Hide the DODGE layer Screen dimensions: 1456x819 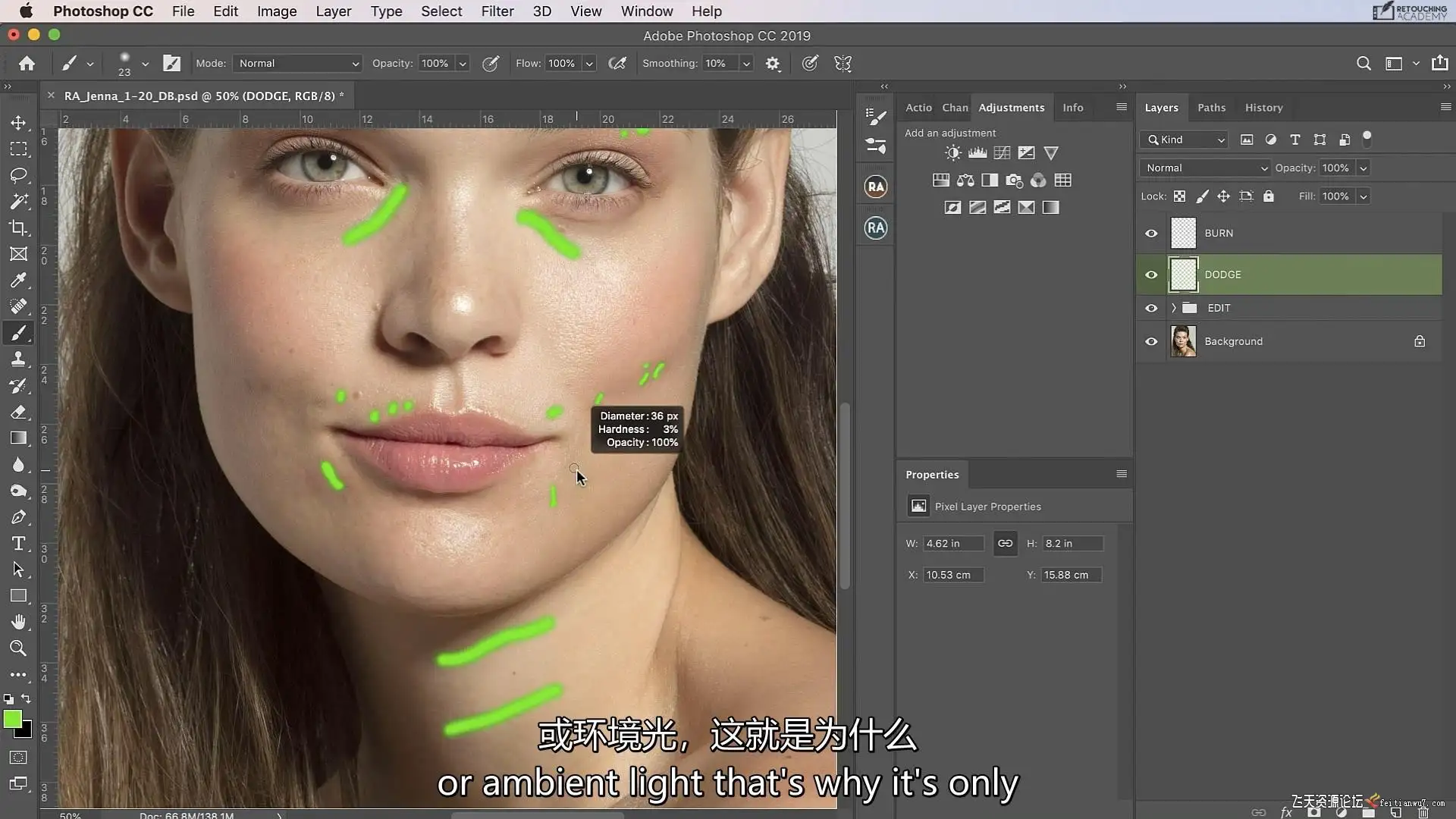1151,275
